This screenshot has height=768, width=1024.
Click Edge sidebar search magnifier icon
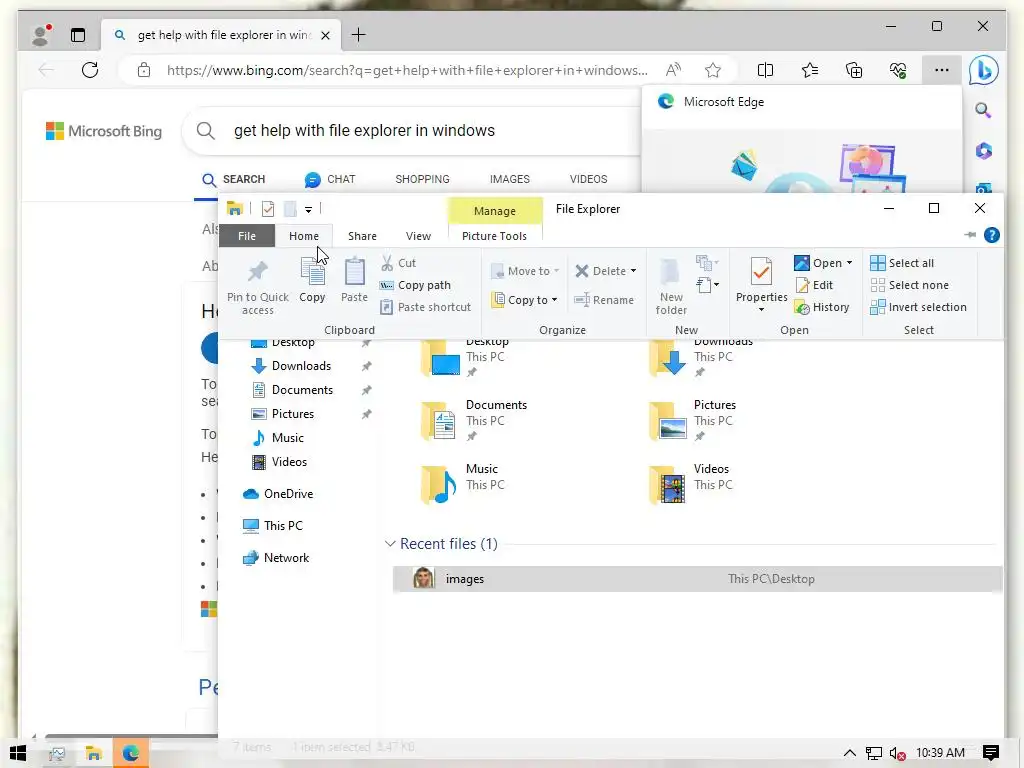[x=983, y=110]
